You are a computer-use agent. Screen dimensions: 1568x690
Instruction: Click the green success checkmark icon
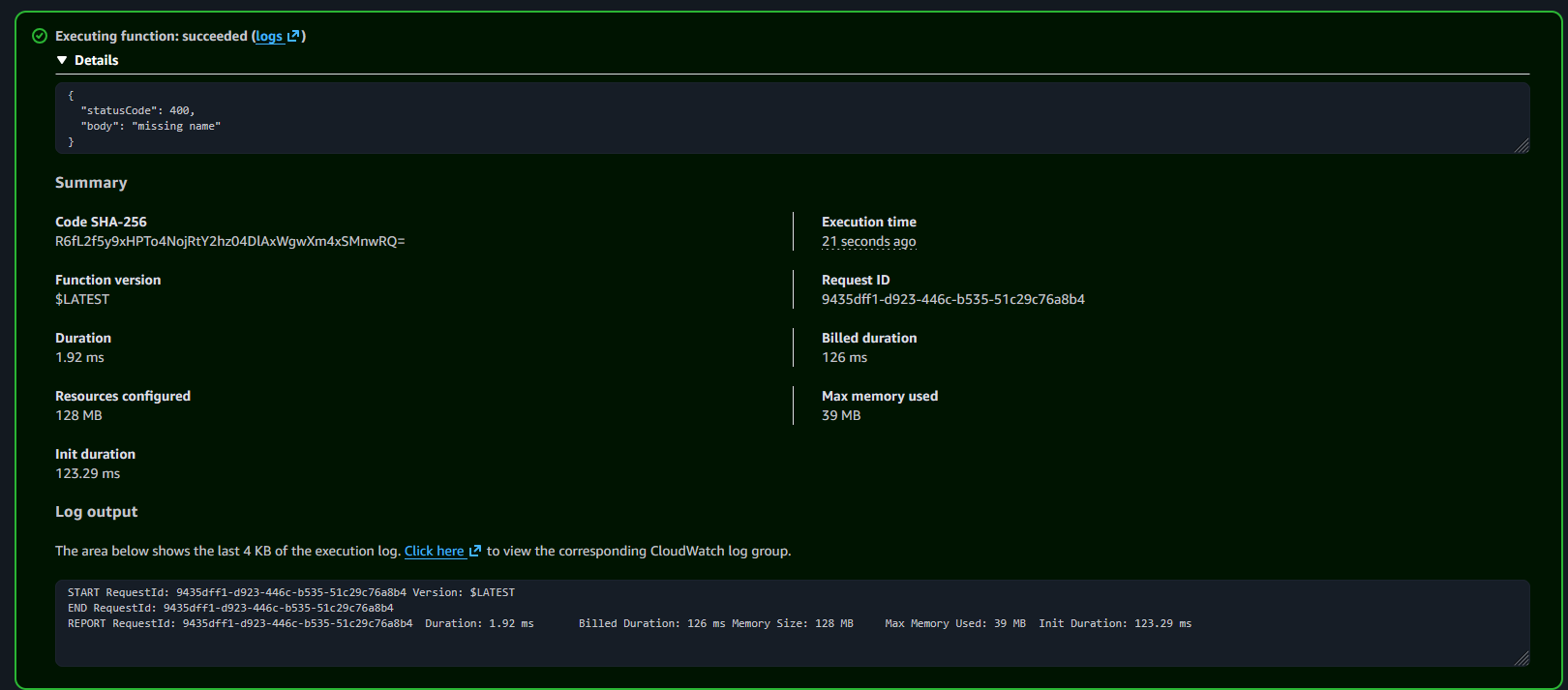tap(40, 36)
